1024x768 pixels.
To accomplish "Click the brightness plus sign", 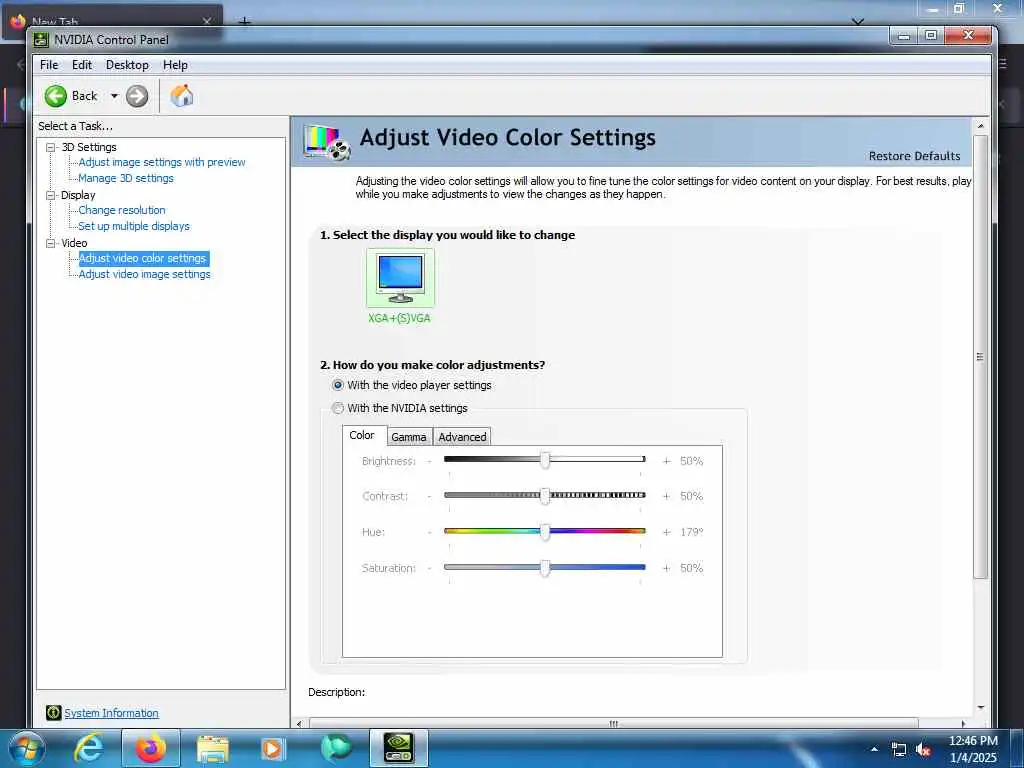I will pos(666,461).
